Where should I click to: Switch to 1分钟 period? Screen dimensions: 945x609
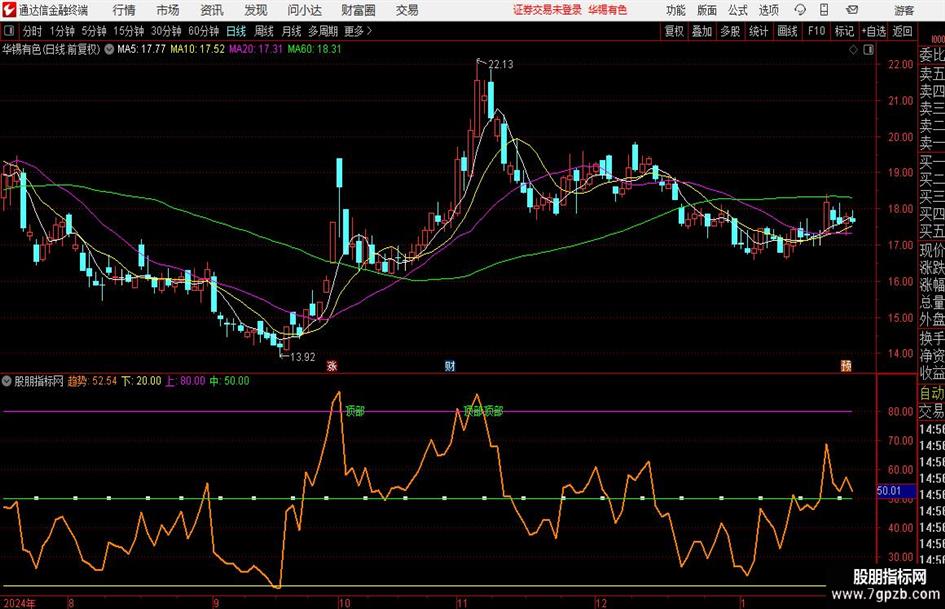[x=61, y=31]
